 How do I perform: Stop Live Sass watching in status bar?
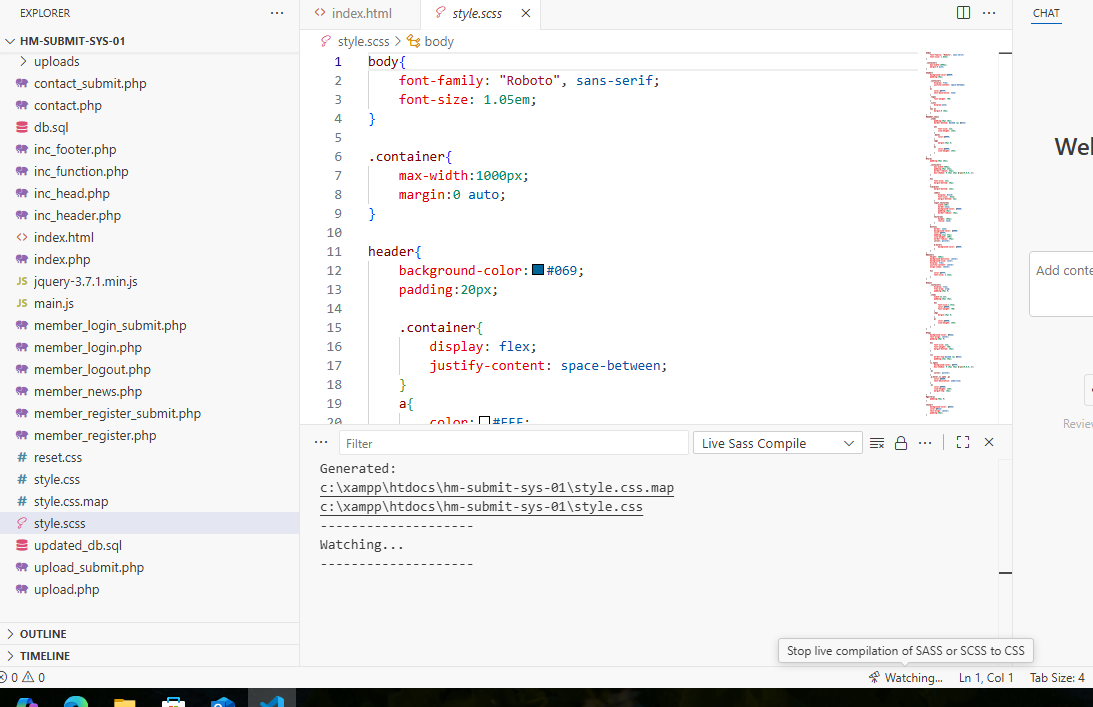pos(905,677)
